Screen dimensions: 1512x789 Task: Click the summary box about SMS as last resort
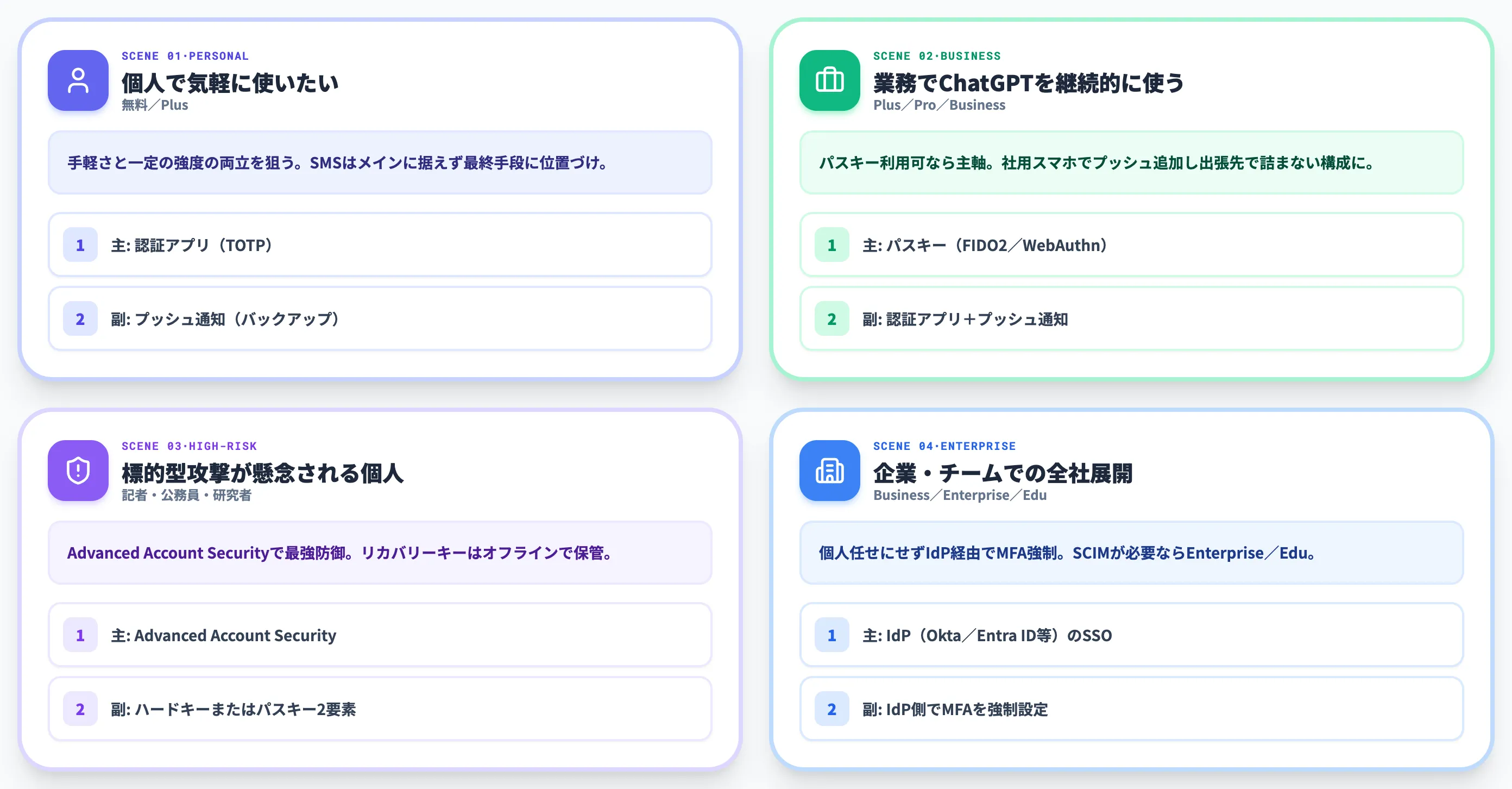[380, 162]
